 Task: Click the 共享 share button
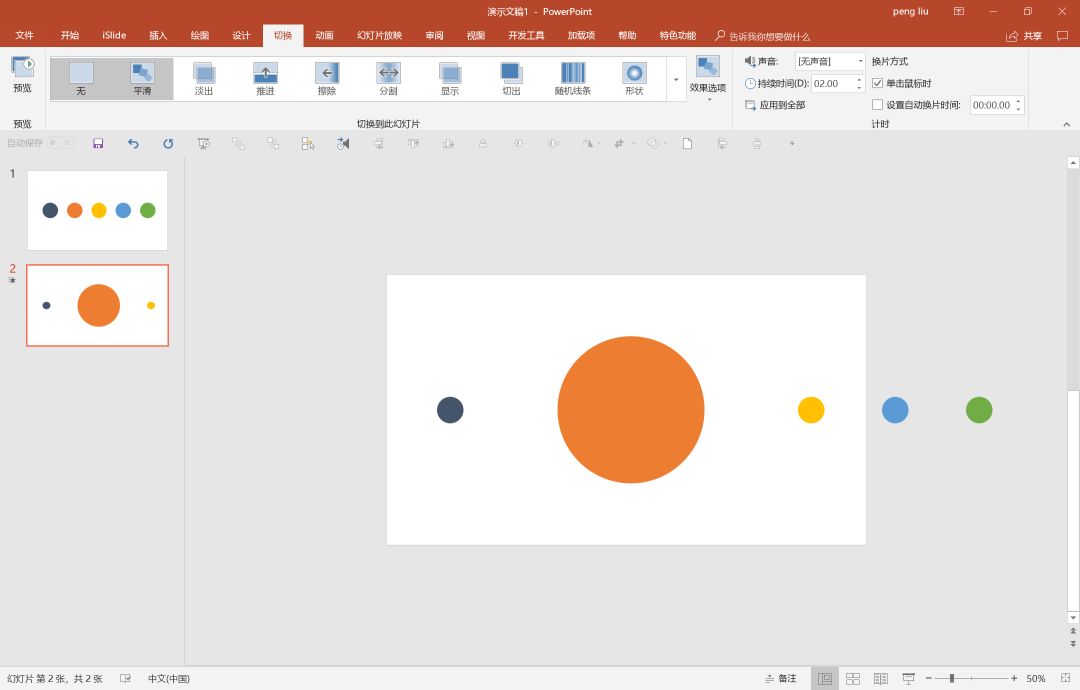click(1024, 36)
